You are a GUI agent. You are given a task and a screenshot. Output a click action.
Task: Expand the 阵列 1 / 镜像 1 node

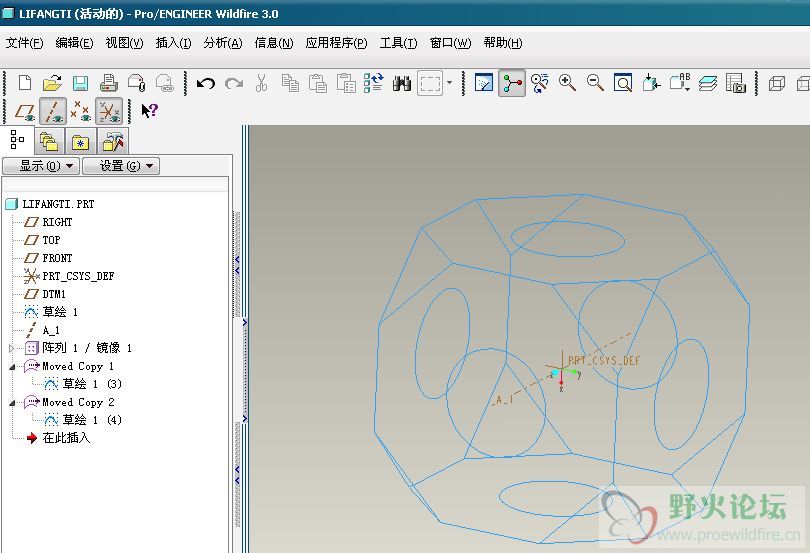[x=11, y=348]
